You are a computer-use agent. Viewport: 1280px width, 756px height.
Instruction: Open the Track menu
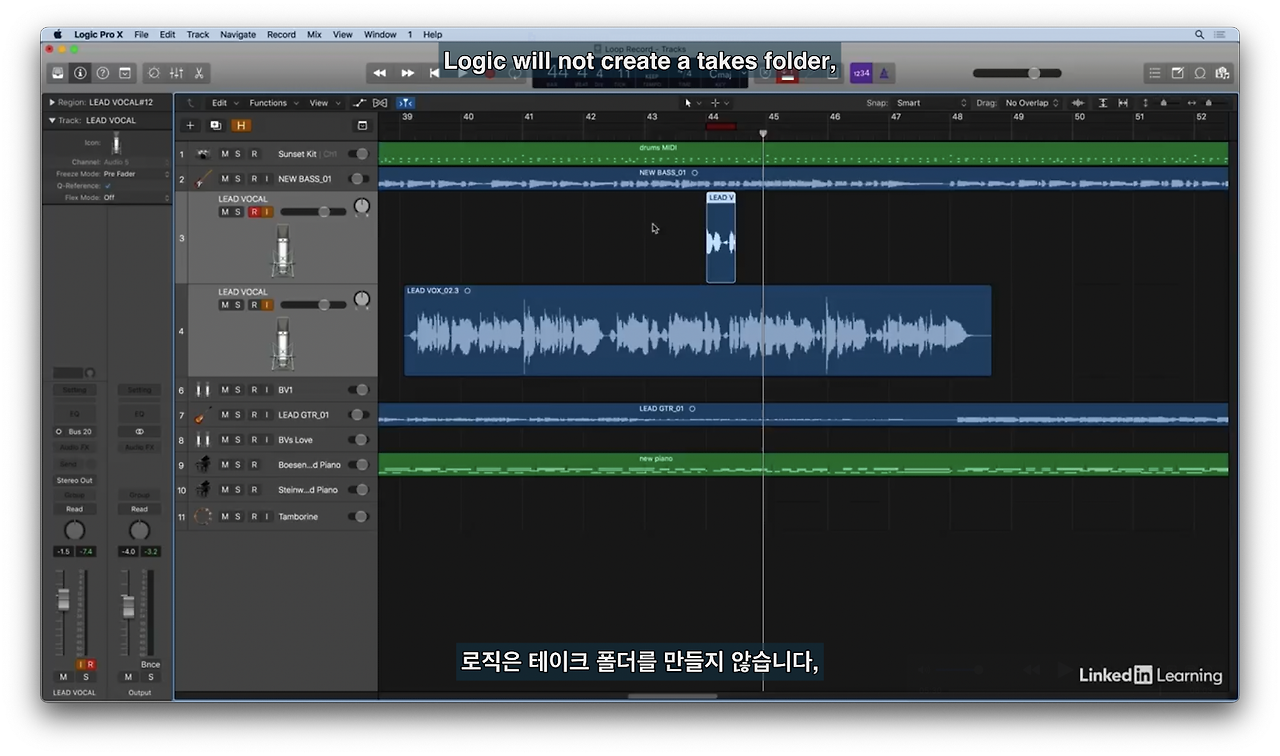198,34
